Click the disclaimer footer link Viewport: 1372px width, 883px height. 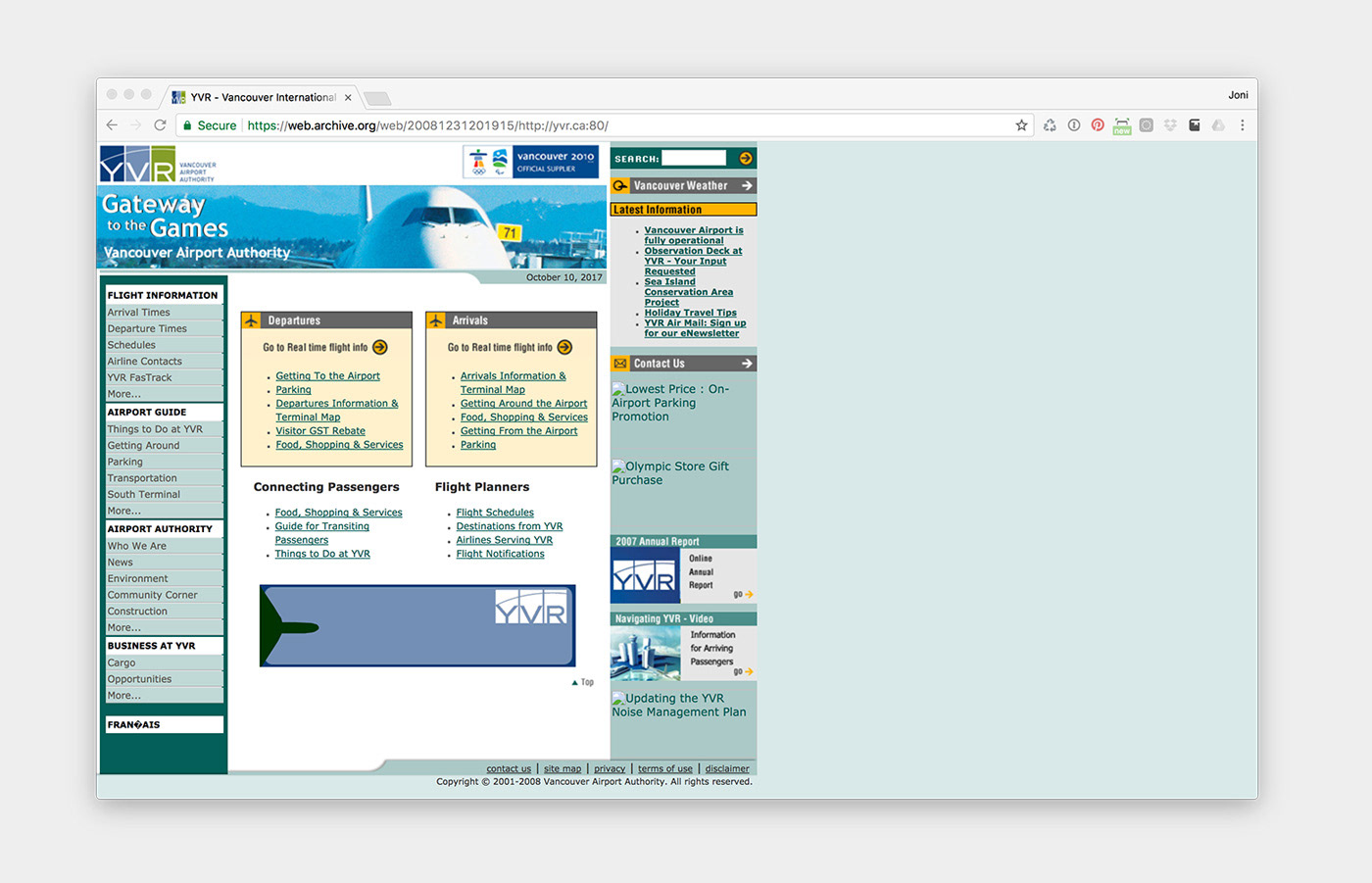(x=727, y=769)
